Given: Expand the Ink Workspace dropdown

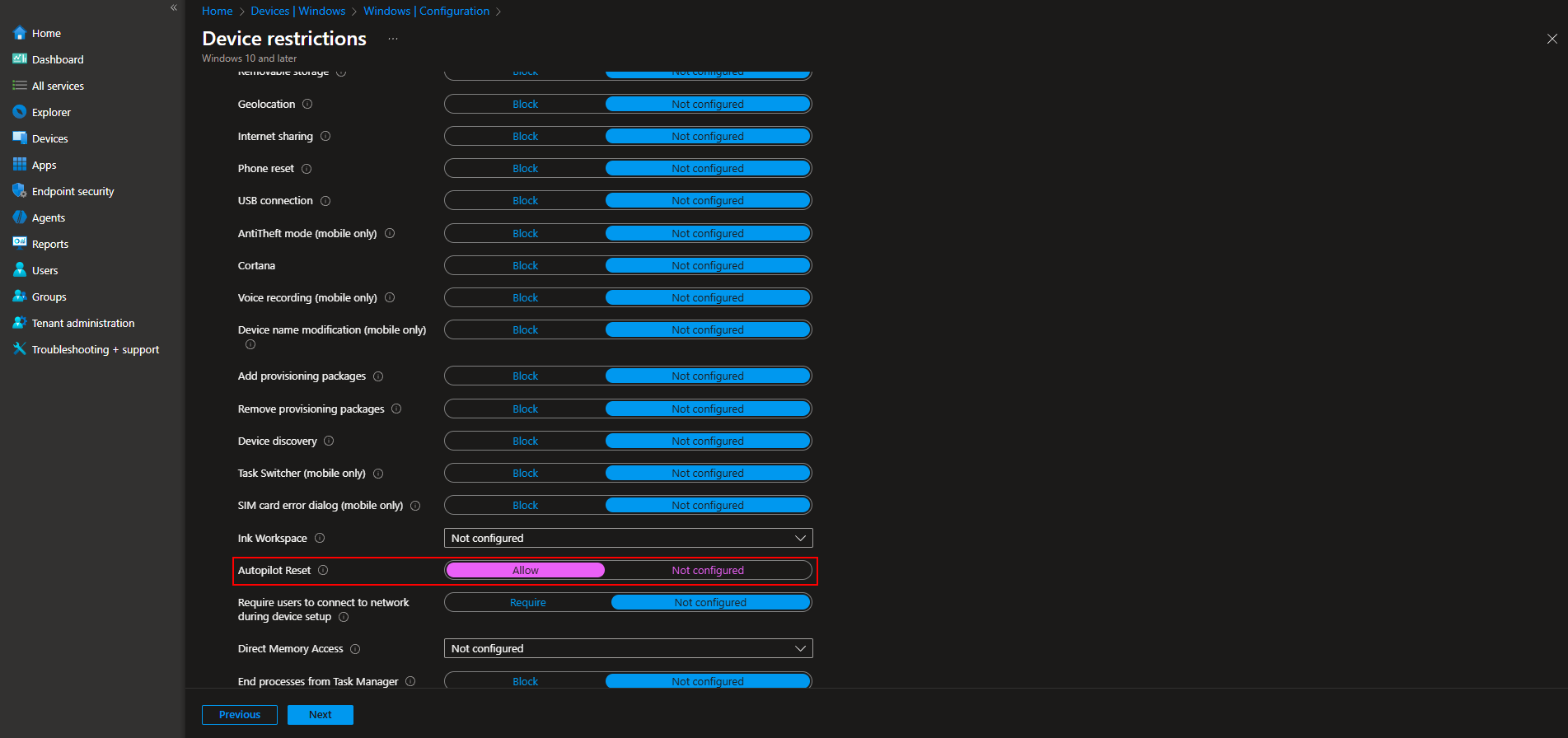Looking at the screenshot, I should 628,538.
